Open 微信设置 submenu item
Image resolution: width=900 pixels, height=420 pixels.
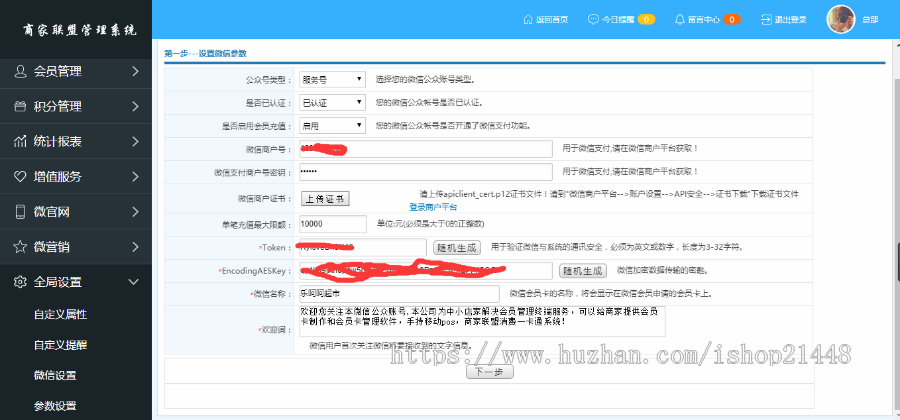[55, 375]
